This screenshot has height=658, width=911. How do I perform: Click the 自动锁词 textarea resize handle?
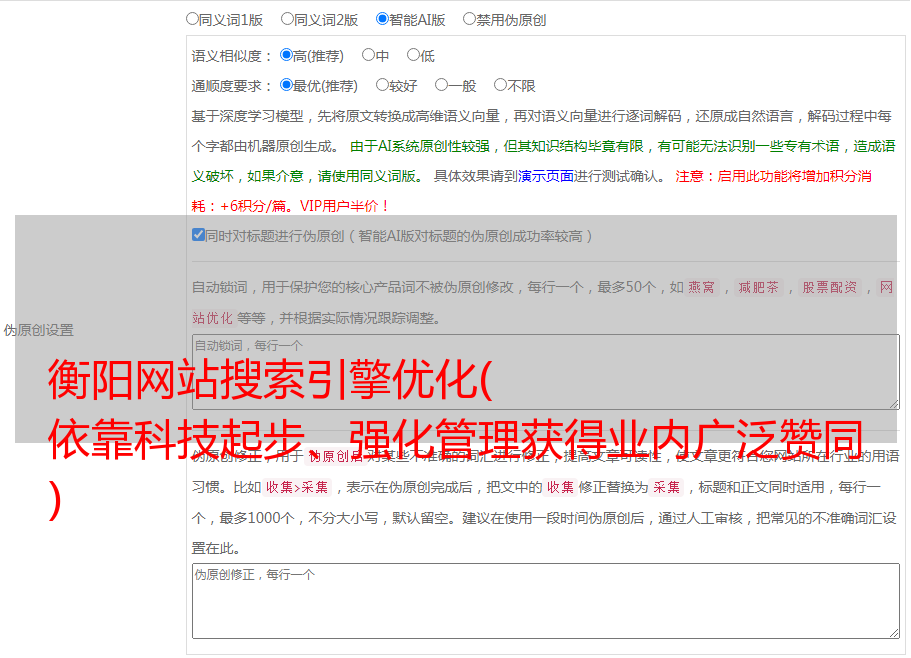tap(893, 403)
